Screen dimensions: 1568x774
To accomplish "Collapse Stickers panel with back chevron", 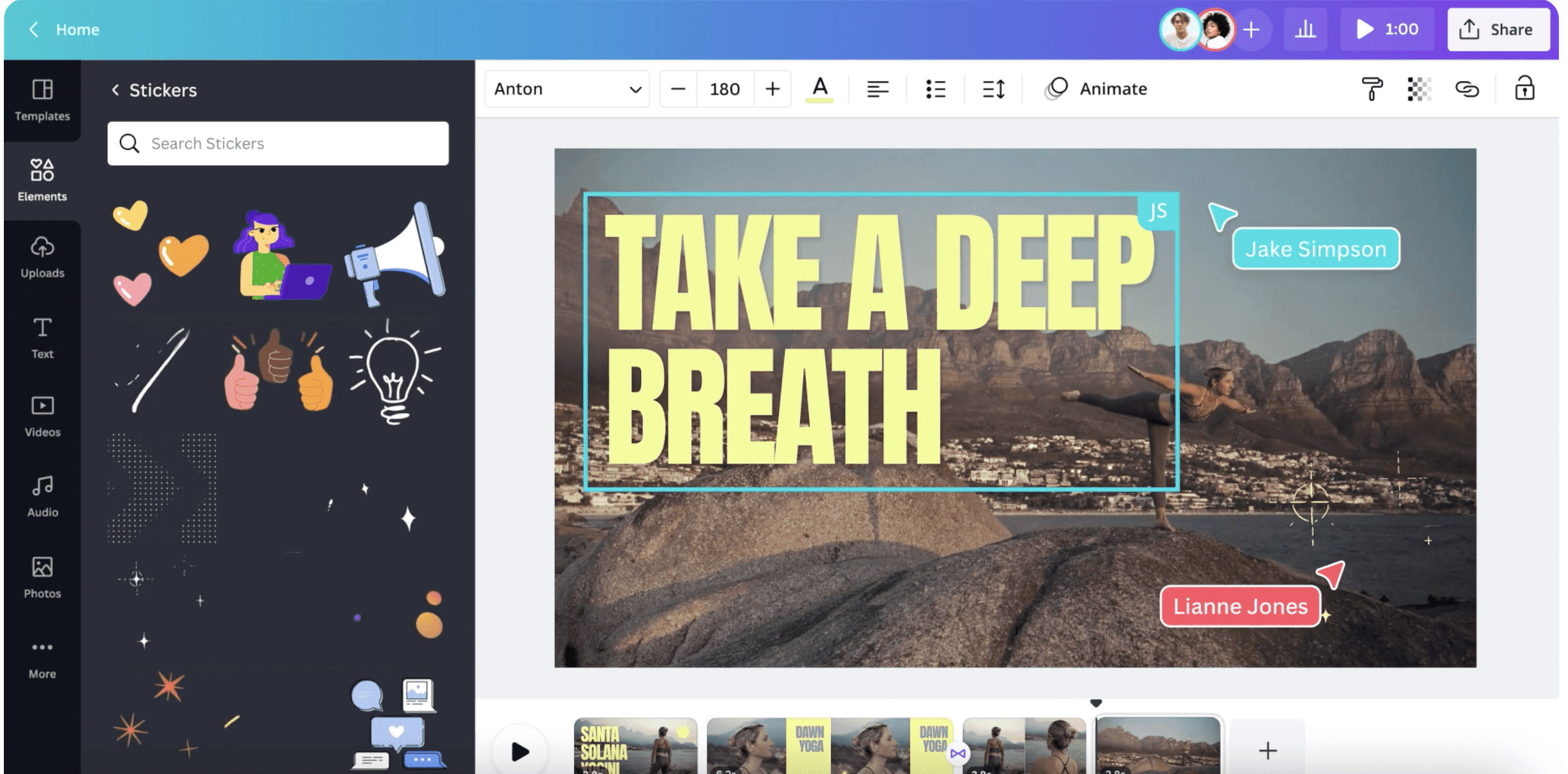I will [x=116, y=90].
